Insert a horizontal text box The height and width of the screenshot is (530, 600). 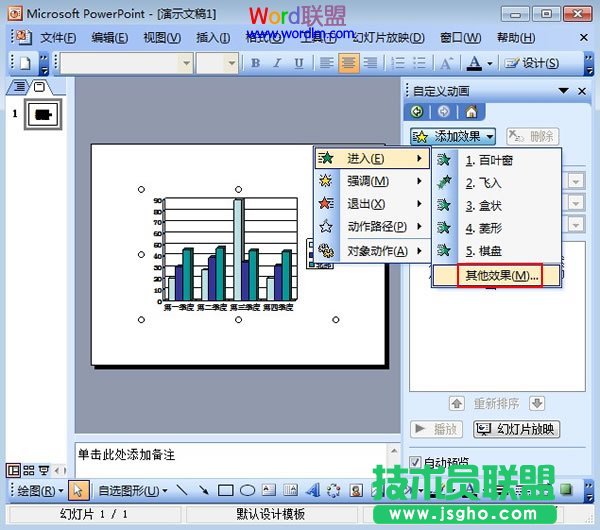click(x=269, y=490)
